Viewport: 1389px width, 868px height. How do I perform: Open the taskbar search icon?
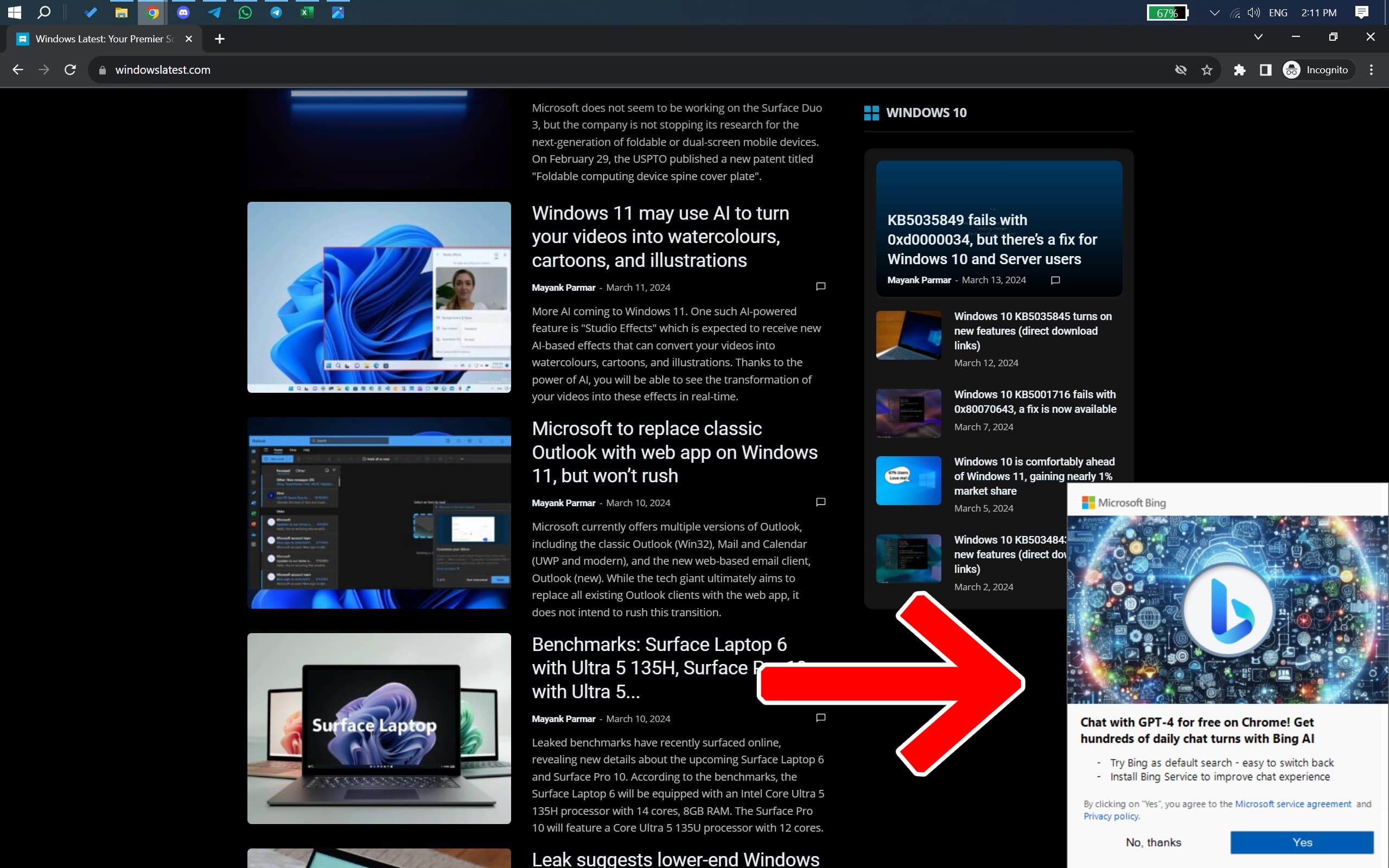point(43,12)
